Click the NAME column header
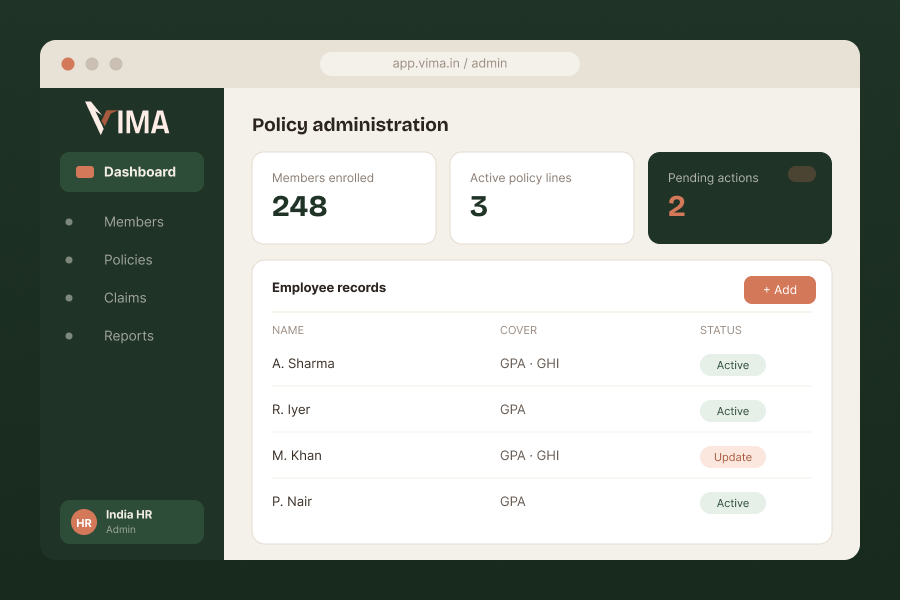The width and height of the screenshot is (900, 600). (x=288, y=330)
